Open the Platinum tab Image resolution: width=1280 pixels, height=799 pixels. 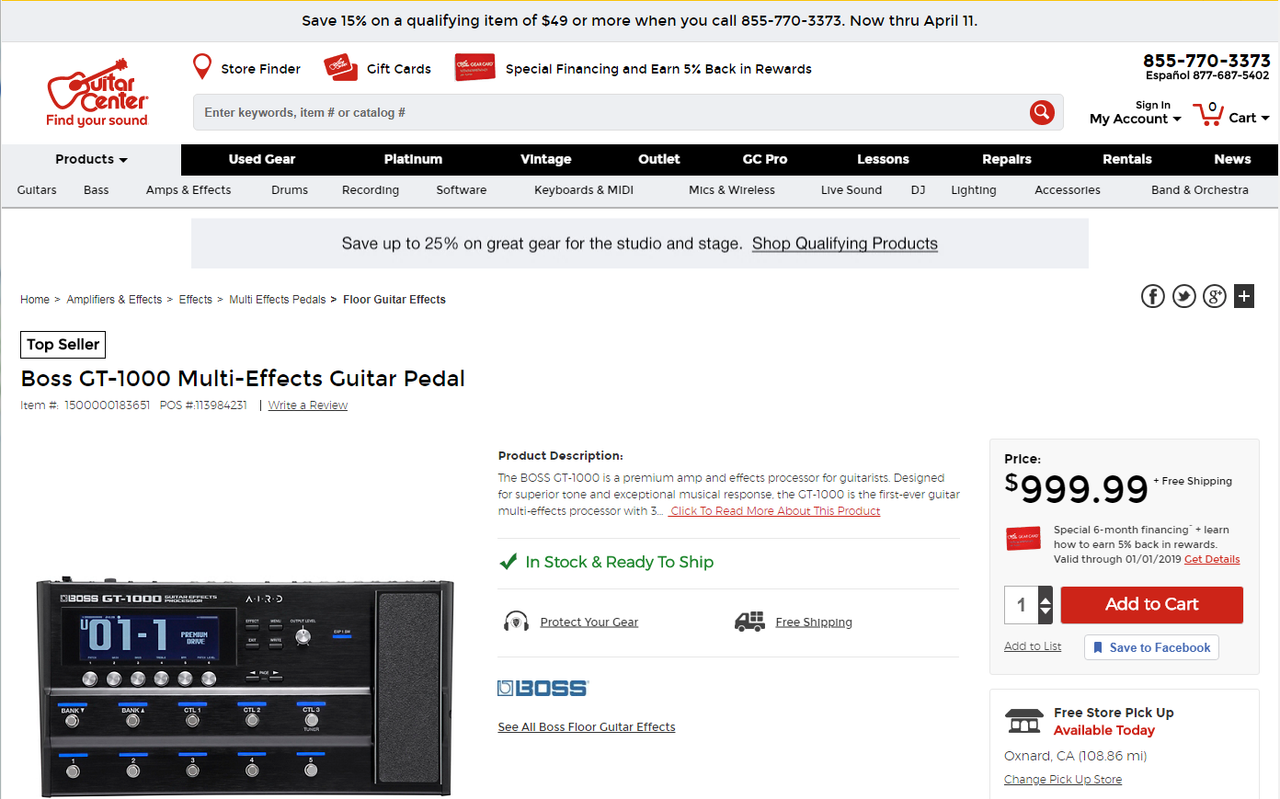[413, 159]
